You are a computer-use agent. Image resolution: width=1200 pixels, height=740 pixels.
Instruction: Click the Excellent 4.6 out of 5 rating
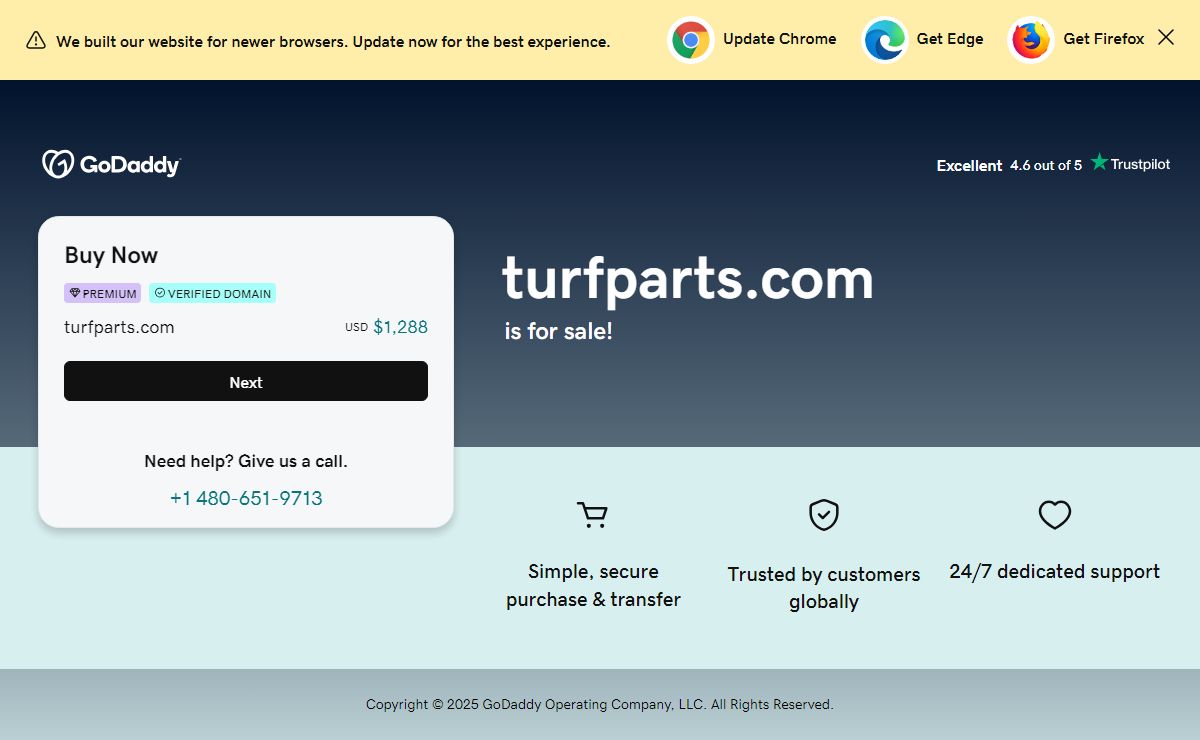[1009, 165]
